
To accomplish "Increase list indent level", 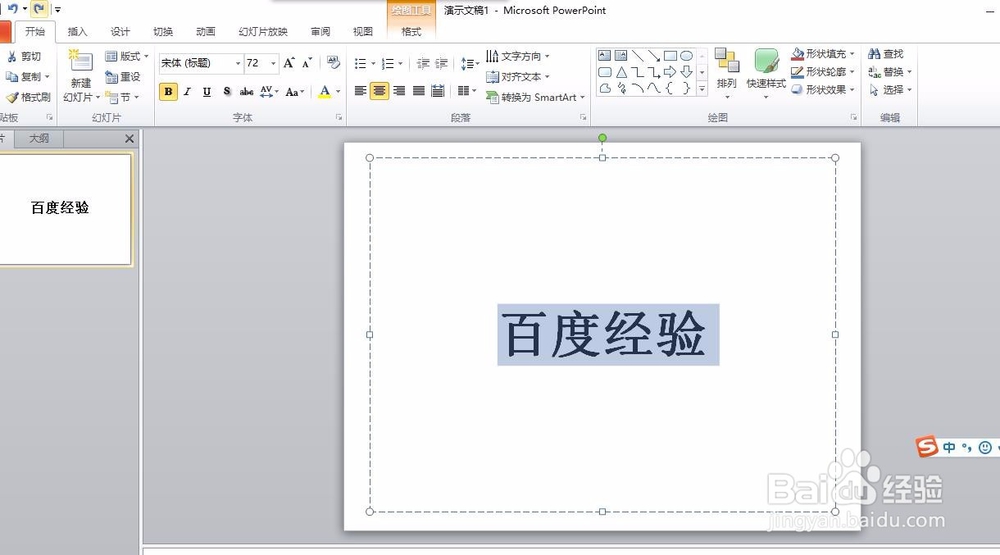I will (441, 63).
